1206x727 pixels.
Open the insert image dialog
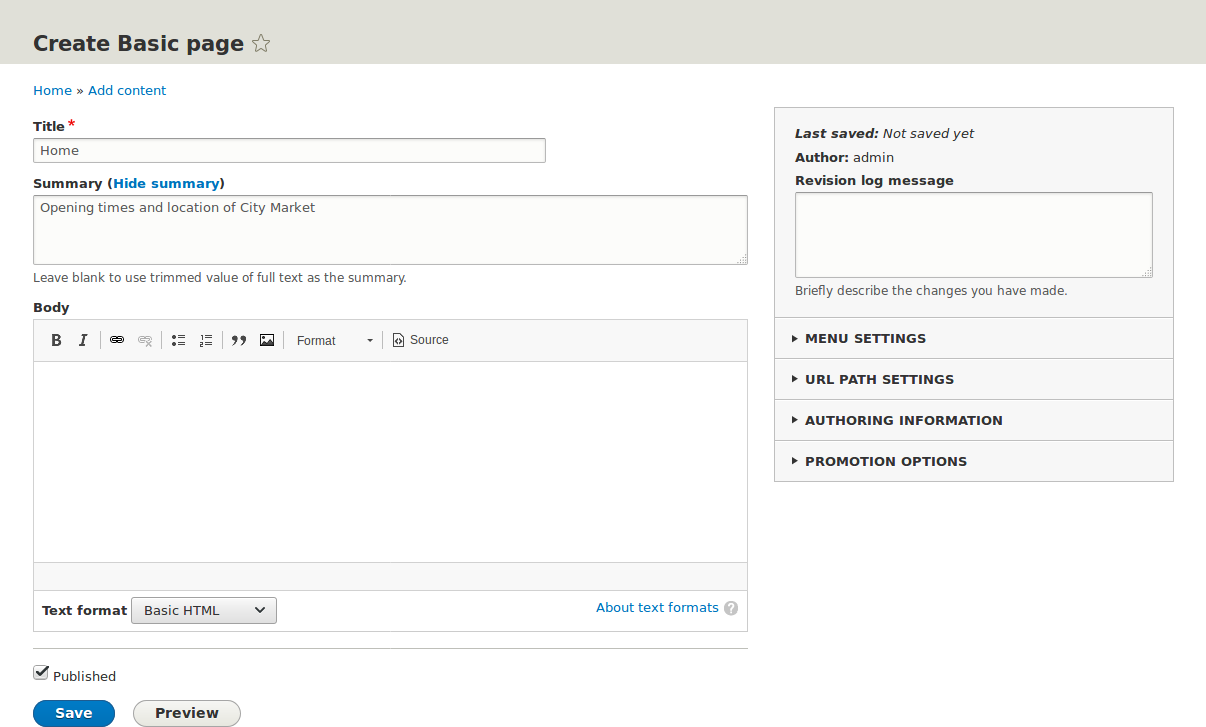click(267, 340)
